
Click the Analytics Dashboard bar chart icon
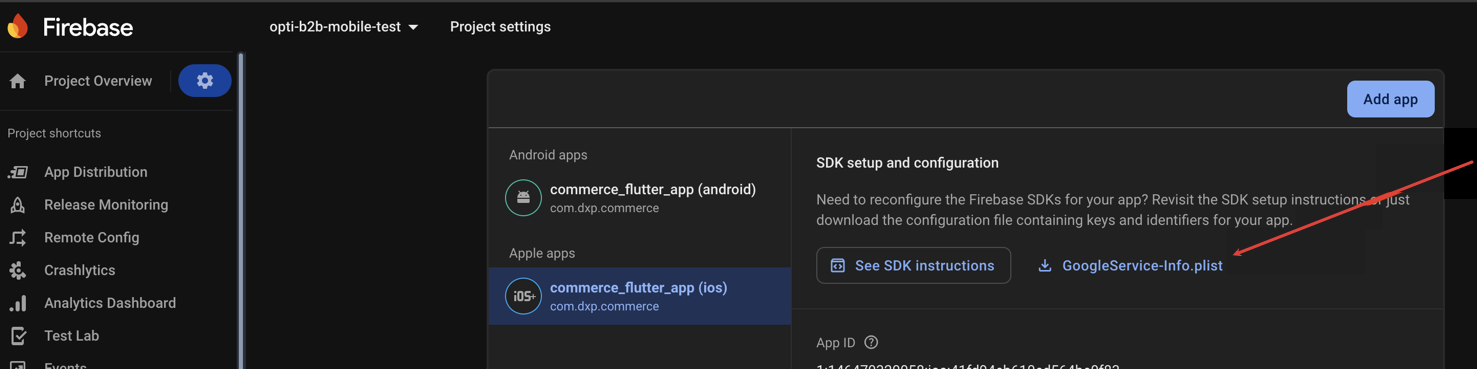(18, 303)
